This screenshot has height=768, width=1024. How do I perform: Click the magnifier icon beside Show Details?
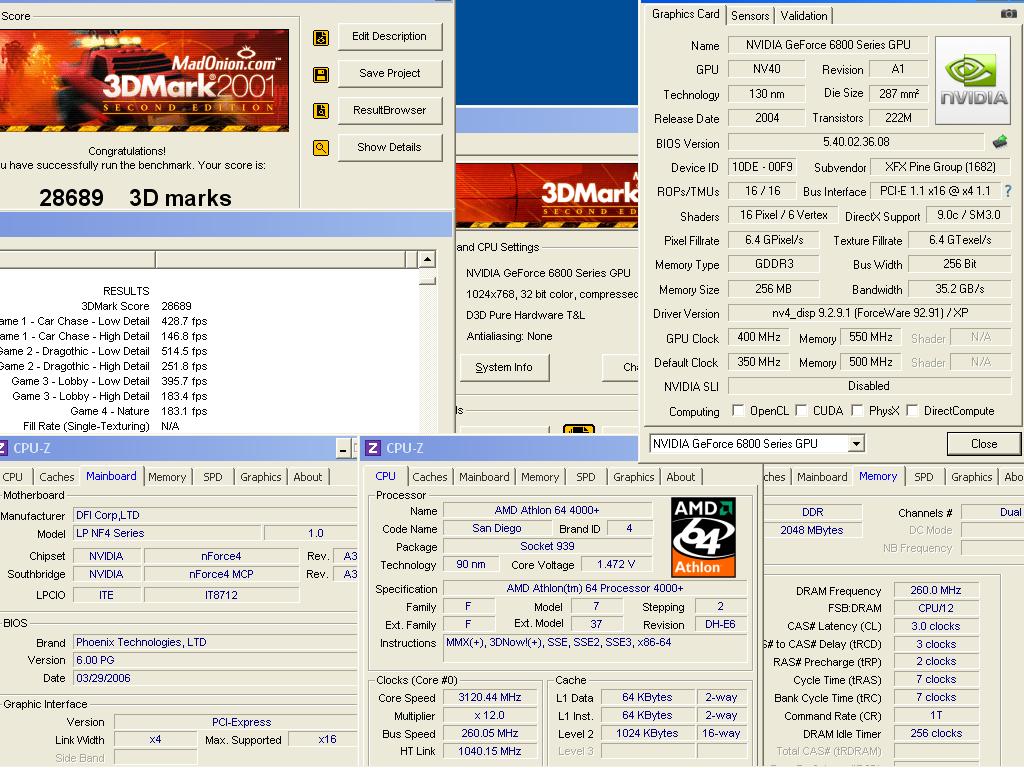(321, 148)
